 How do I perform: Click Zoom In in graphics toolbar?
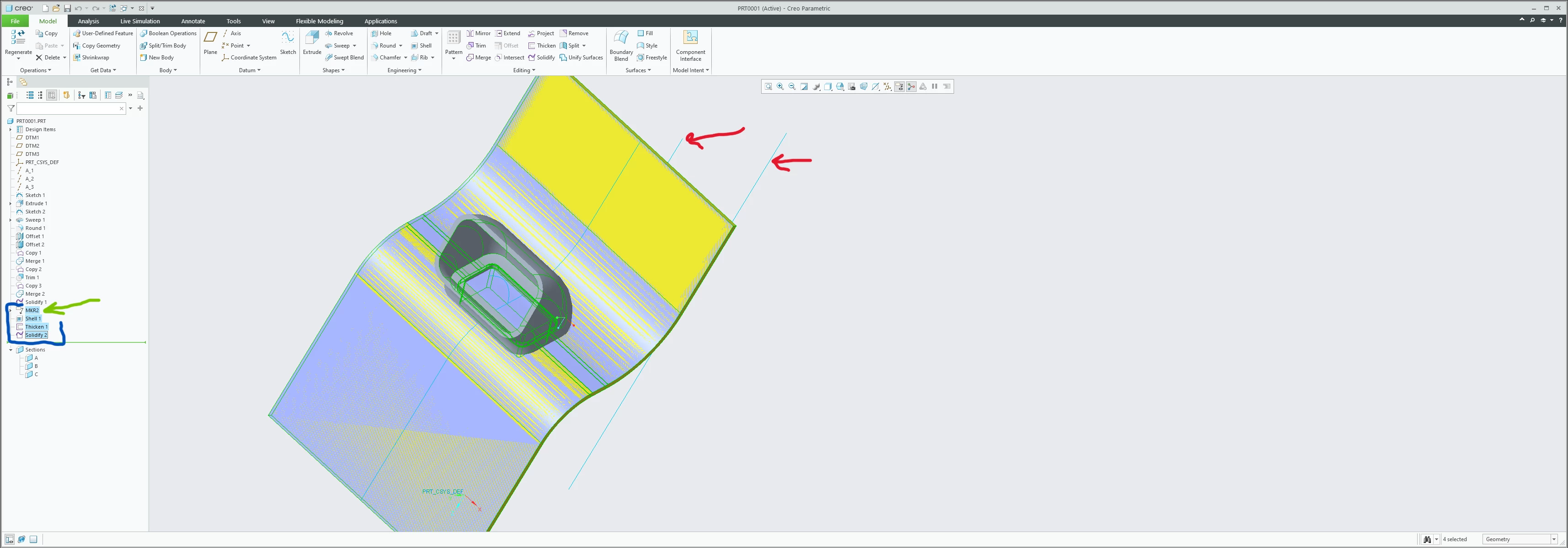pyautogui.click(x=780, y=86)
